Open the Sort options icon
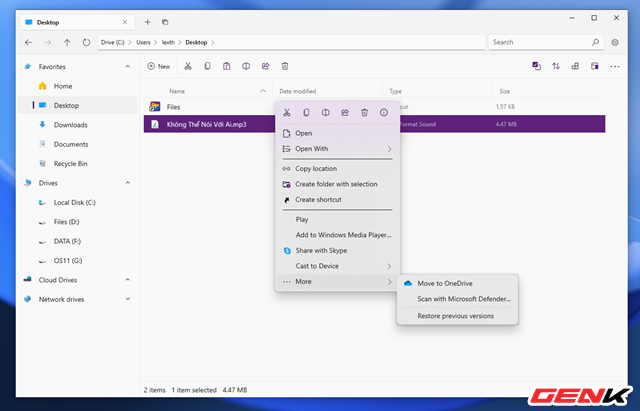 point(556,66)
